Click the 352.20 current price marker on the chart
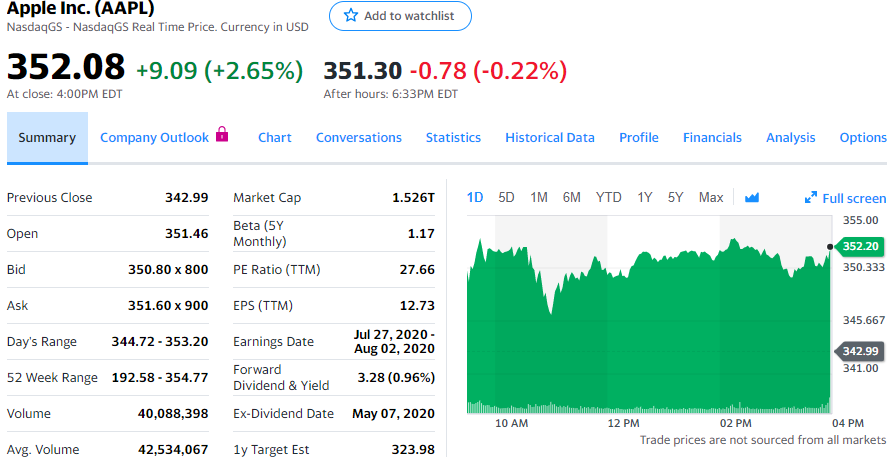This screenshot has width=887, height=457. click(x=859, y=246)
